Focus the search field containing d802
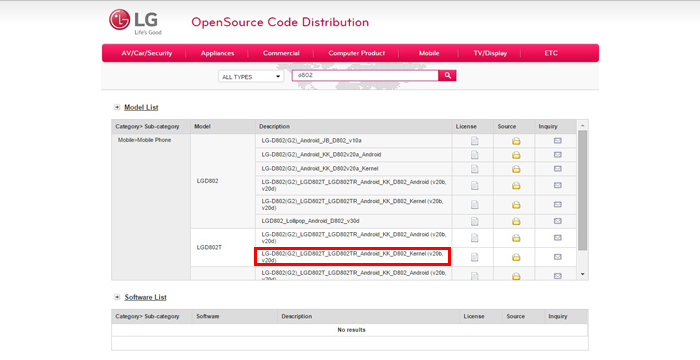The height and width of the screenshot is (360, 700). [366, 75]
